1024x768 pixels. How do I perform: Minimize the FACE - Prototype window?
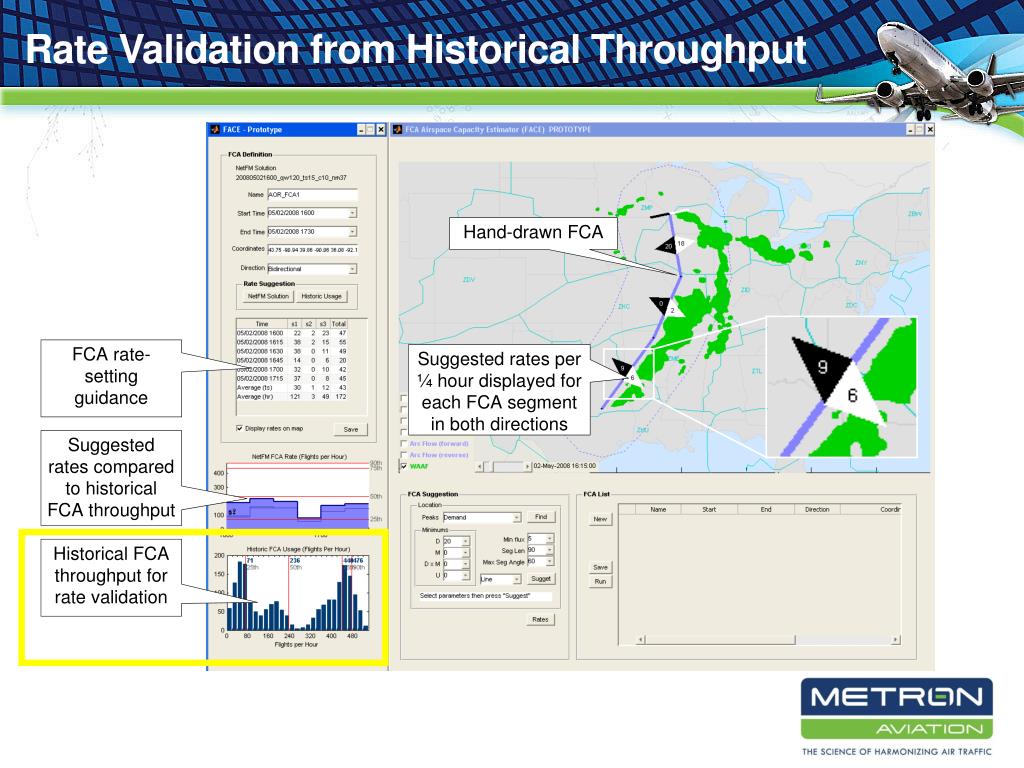coord(362,129)
